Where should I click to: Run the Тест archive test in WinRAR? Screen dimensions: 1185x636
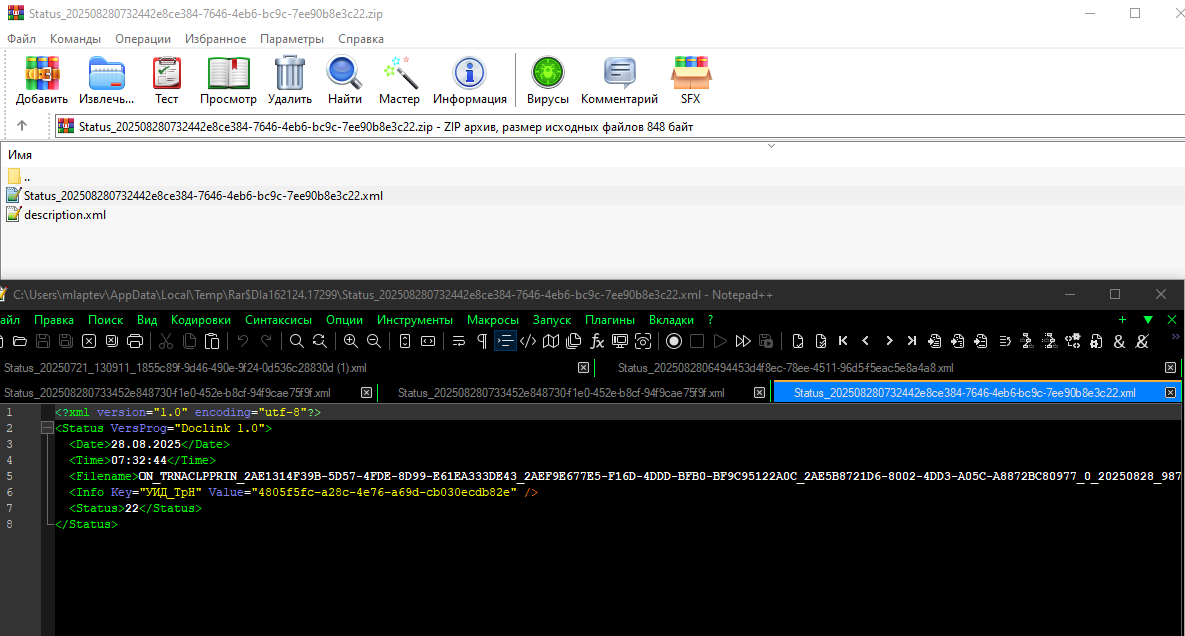[166, 81]
